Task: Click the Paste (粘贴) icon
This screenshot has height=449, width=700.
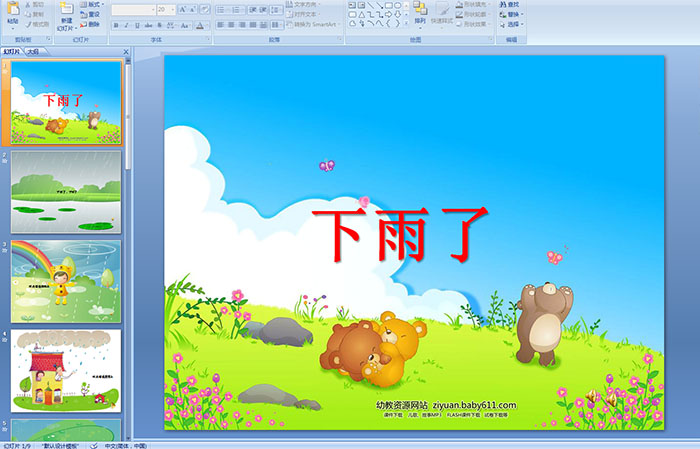Action: tap(12, 11)
